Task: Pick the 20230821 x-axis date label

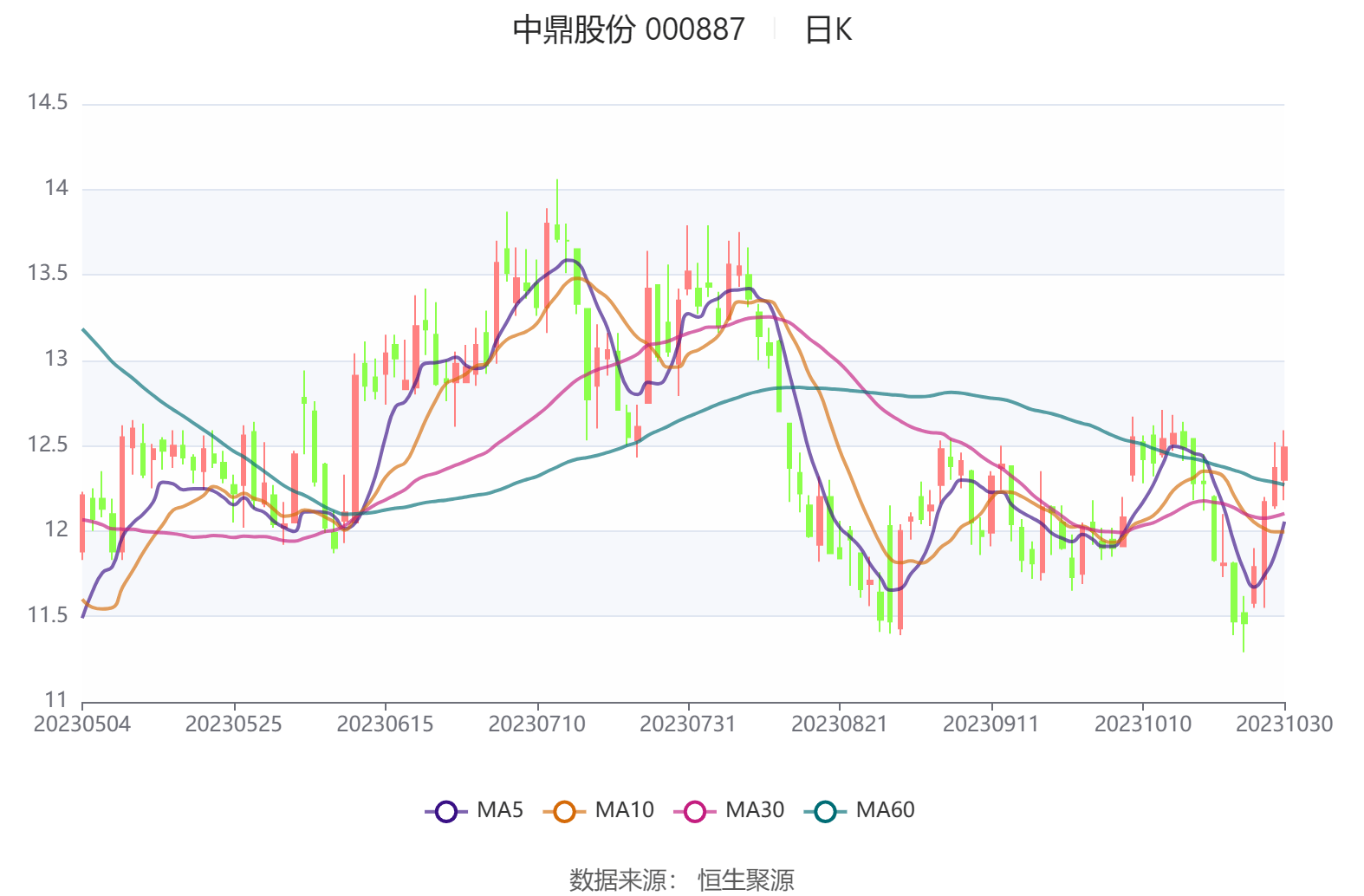Action: [839, 724]
